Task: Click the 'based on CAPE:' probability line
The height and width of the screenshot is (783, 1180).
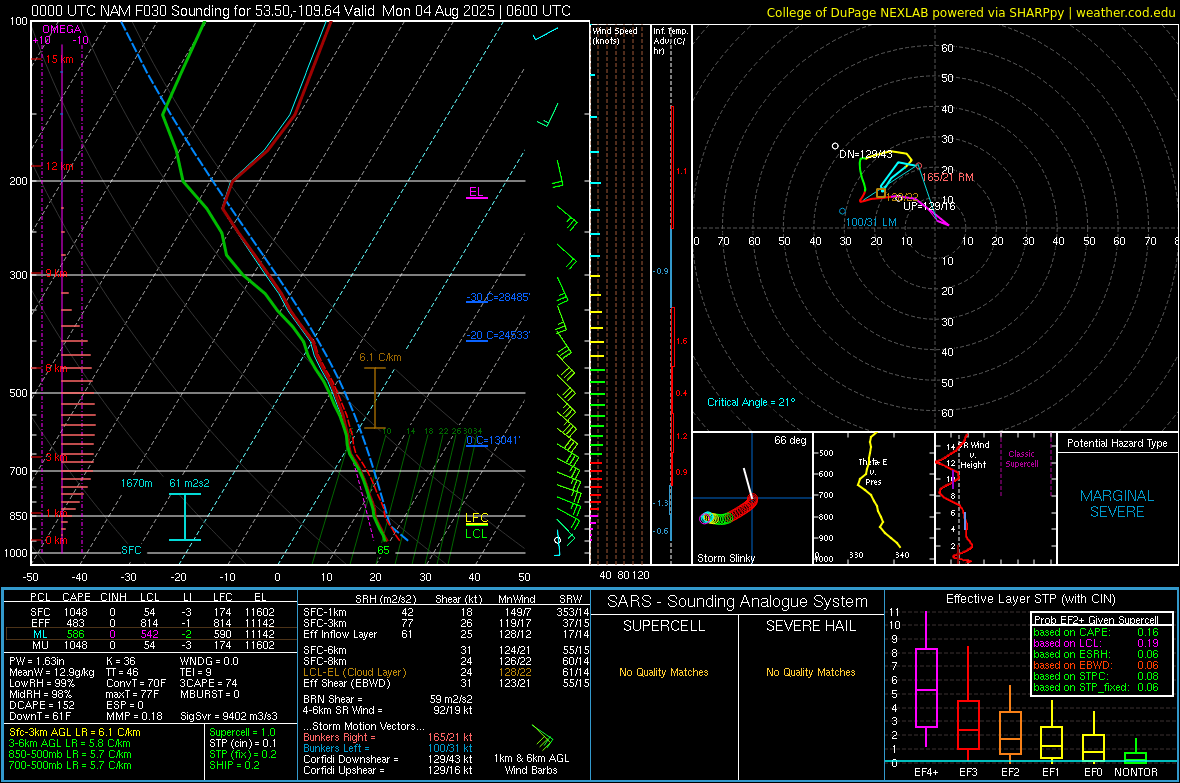Action: [x=1096, y=632]
